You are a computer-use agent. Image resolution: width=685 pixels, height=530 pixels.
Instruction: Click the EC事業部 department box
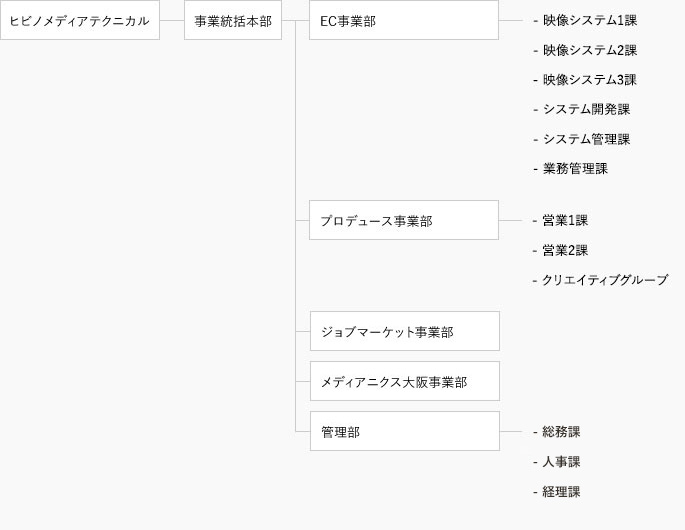point(404,20)
